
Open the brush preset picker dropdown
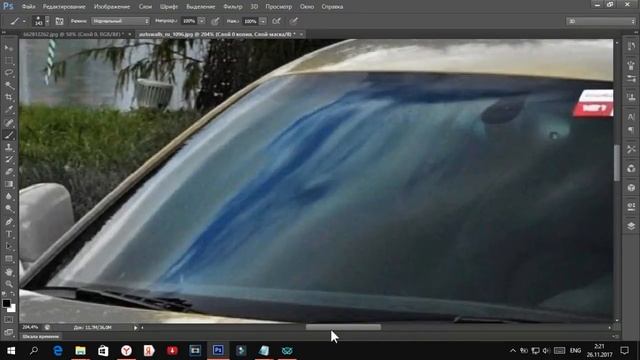[x=47, y=21]
